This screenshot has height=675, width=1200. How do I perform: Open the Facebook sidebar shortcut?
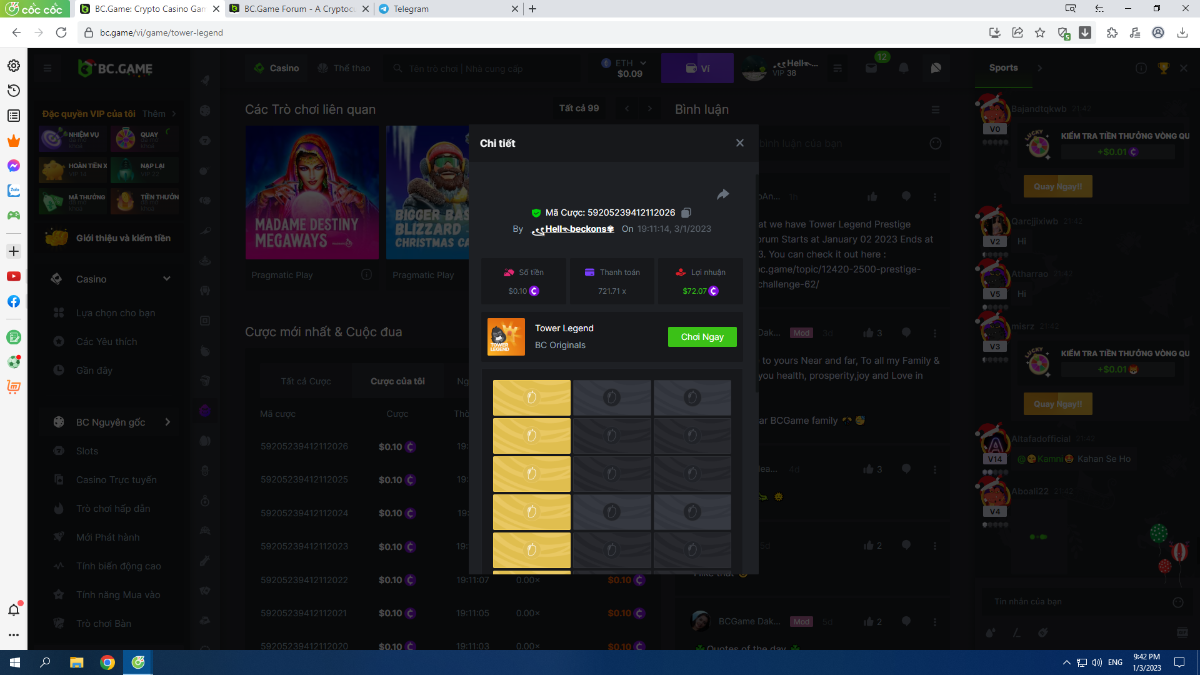tap(14, 301)
